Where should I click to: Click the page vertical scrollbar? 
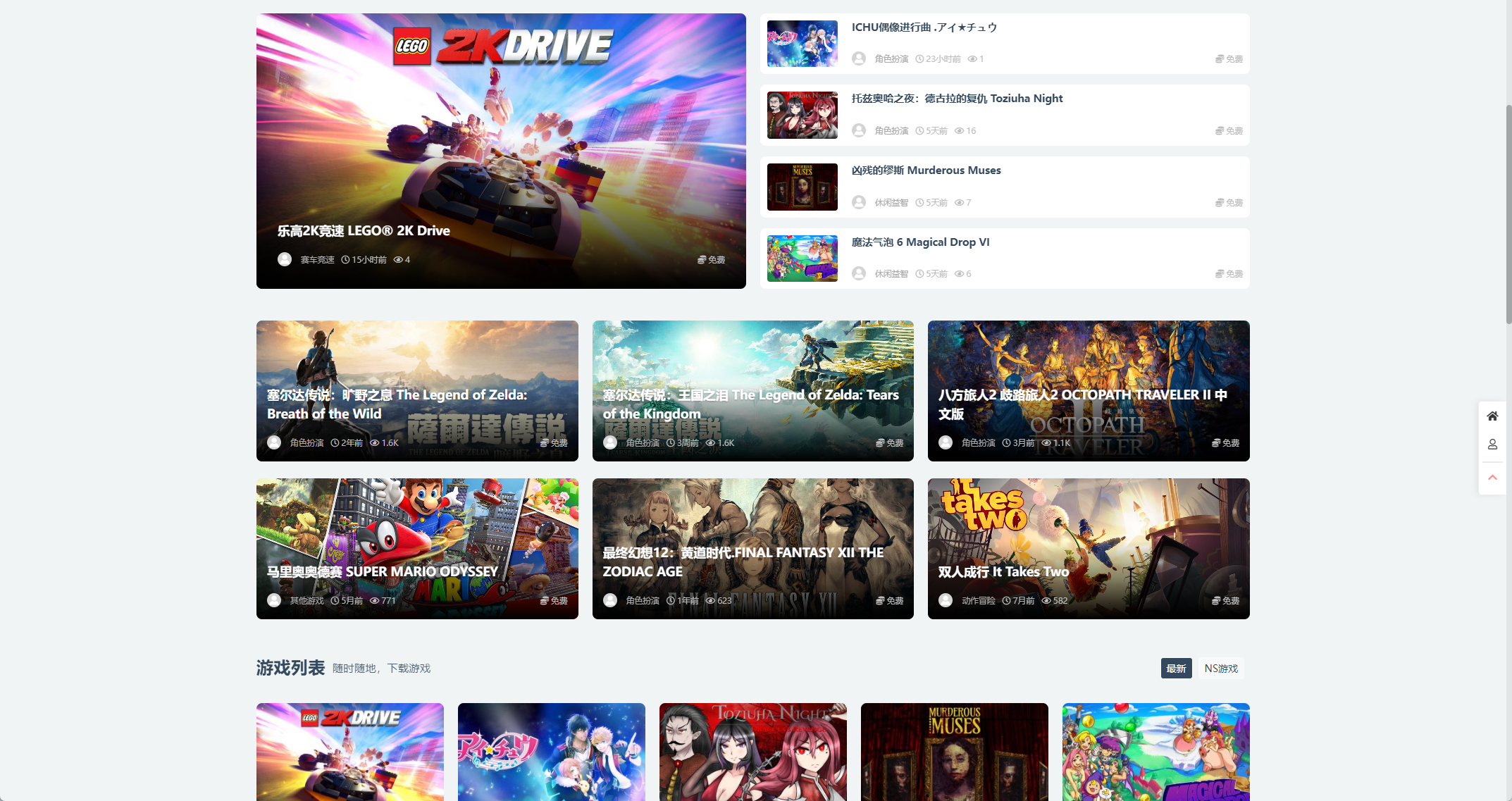(x=1508, y=211)
